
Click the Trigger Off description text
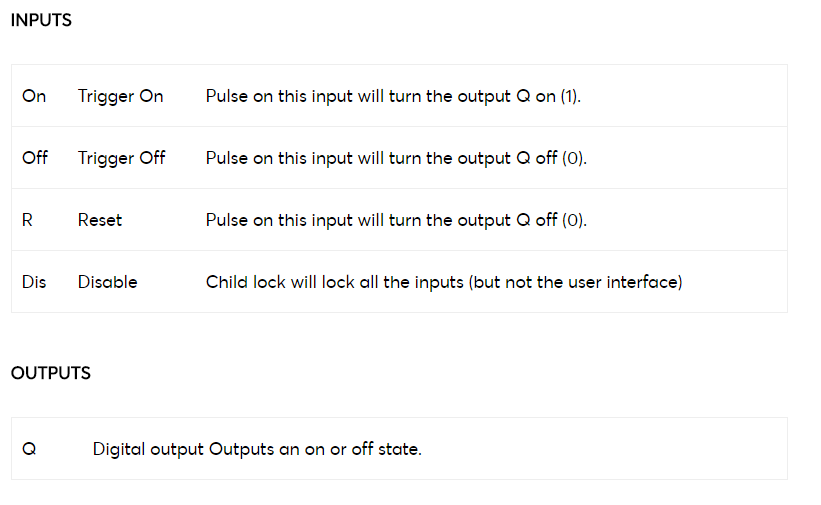coord(396,158)
